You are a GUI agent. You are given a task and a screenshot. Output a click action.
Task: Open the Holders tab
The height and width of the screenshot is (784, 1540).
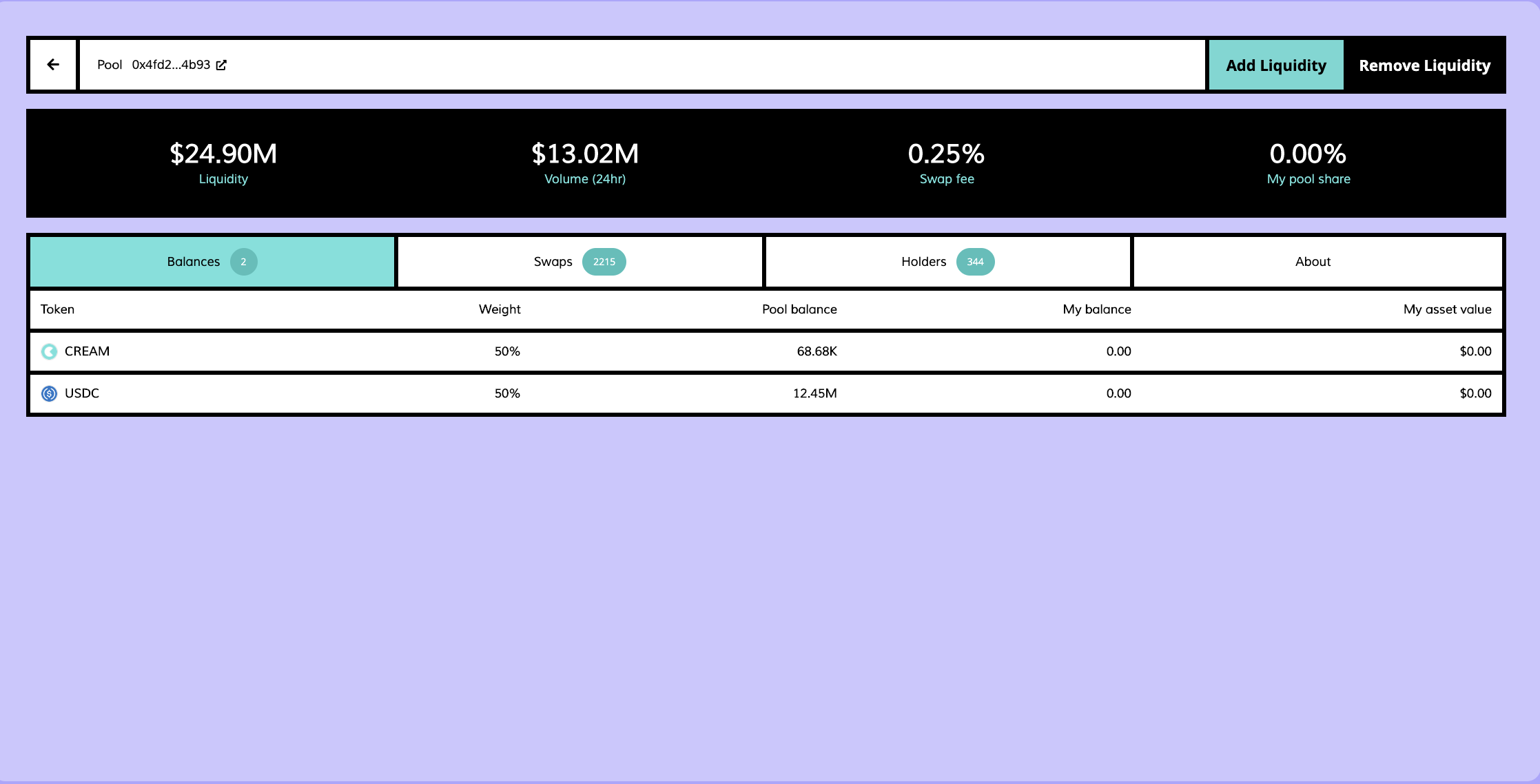(x=923, y=262)
